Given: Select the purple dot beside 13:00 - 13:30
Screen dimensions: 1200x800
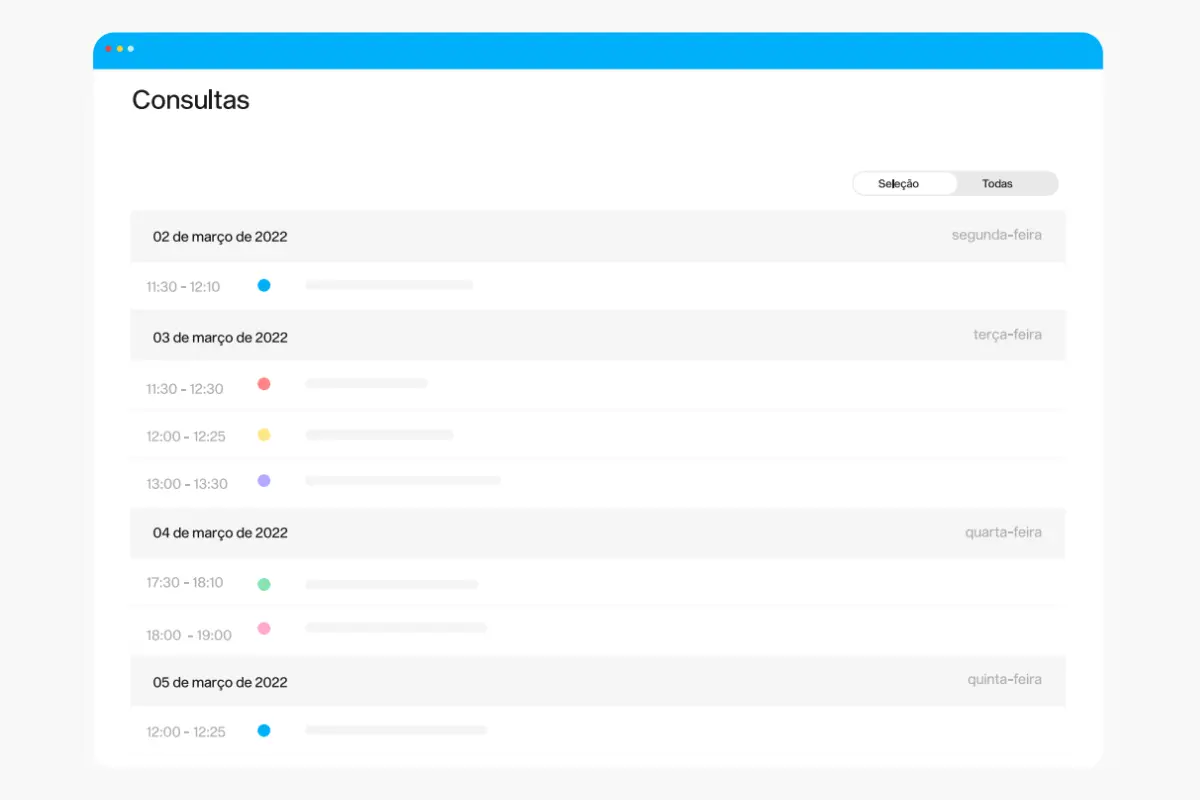Looking at the screenshot, I should [264, 481].
